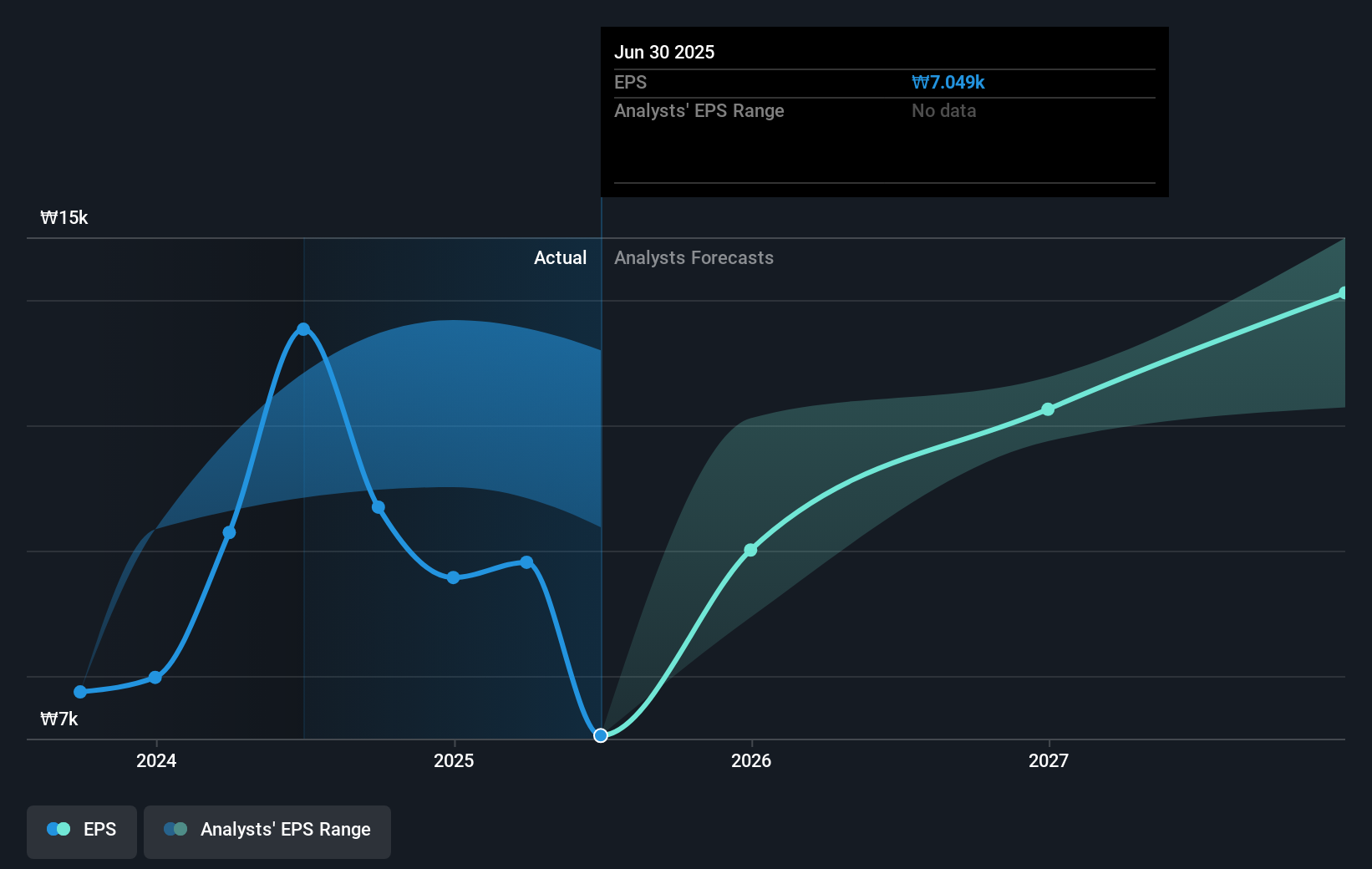Click the Analysts' EPS Range legend dot icon
Screen dimensions: 1372x869
click(174, 829)
